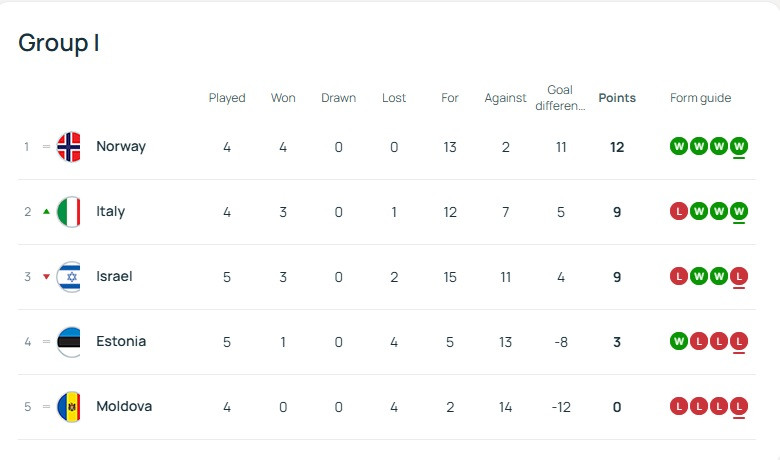This screenshot has height=460, width=780.
Task: Click the Israel flag icon
Action: coord(69,276)
